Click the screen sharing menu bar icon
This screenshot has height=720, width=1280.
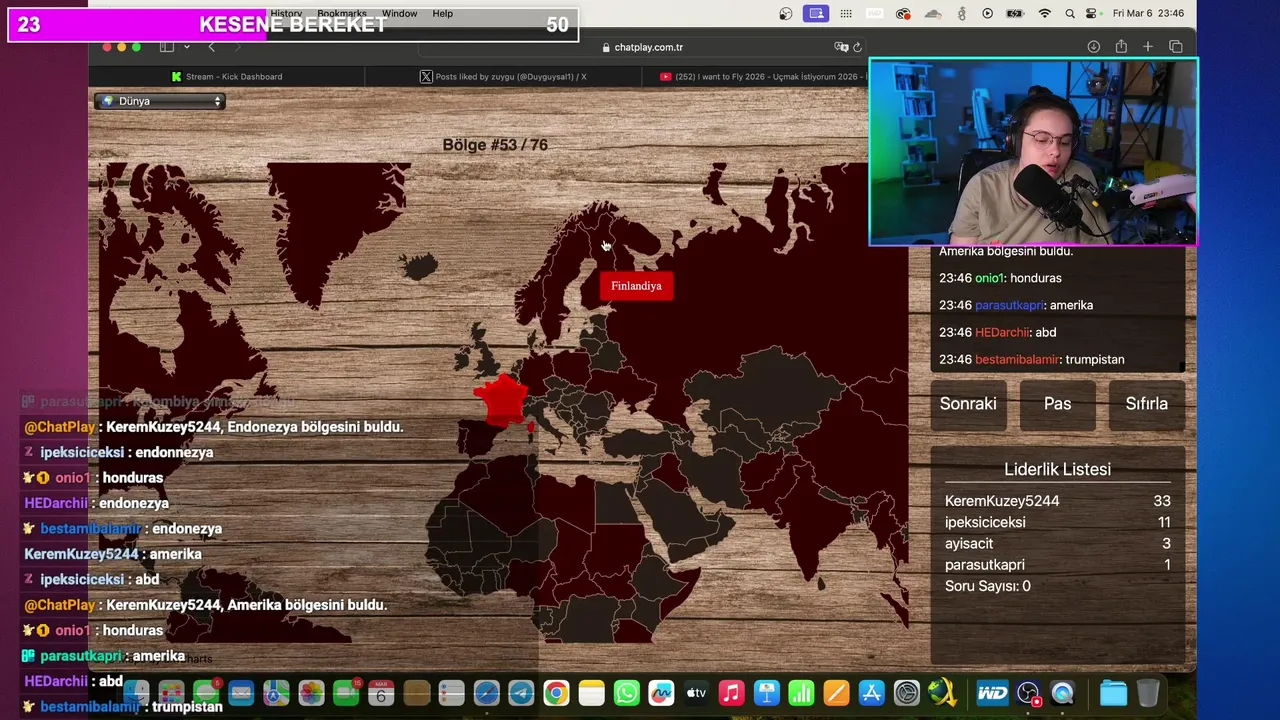click(817, 14)
